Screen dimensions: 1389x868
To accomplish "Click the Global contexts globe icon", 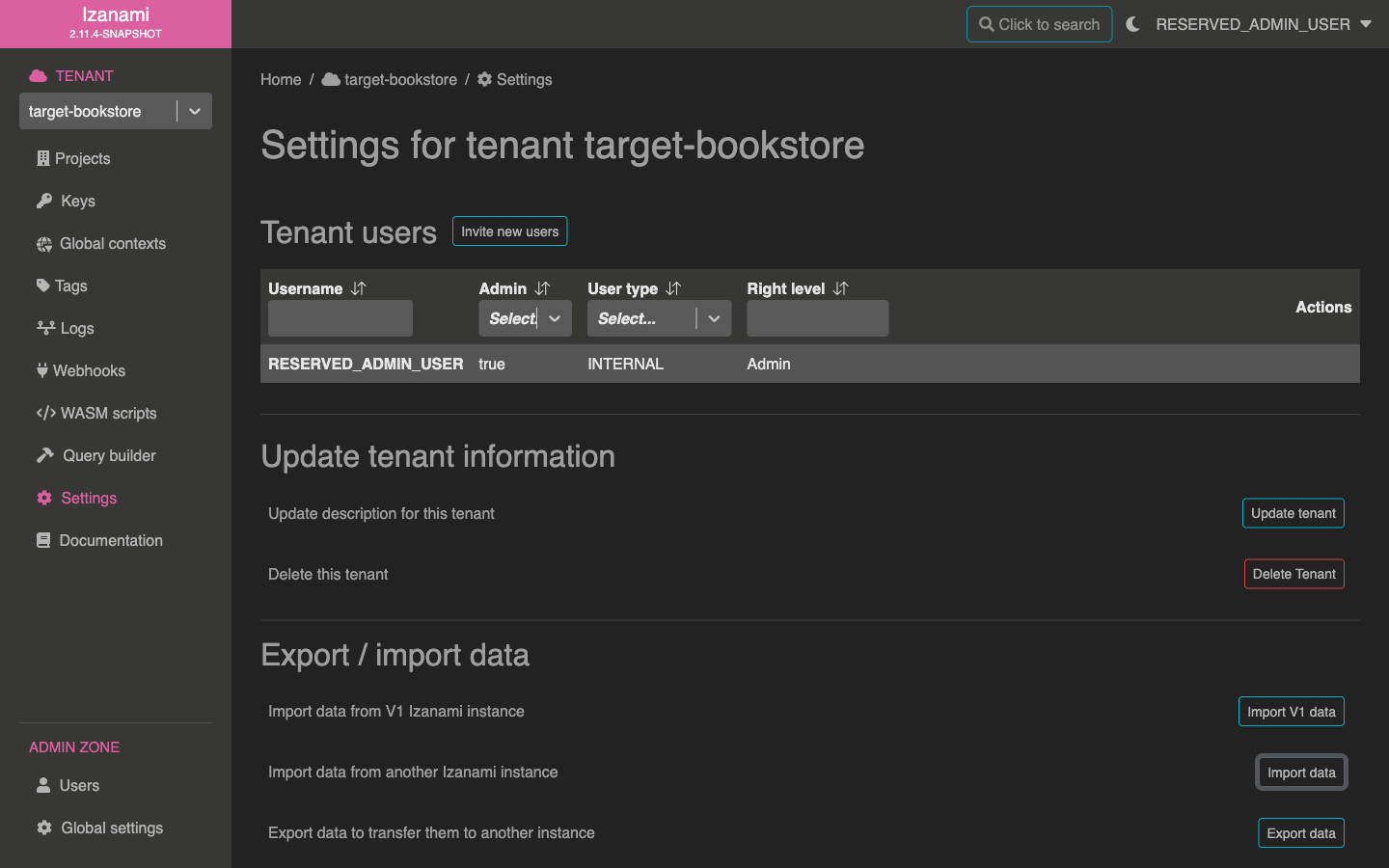I will click(44, 244).
